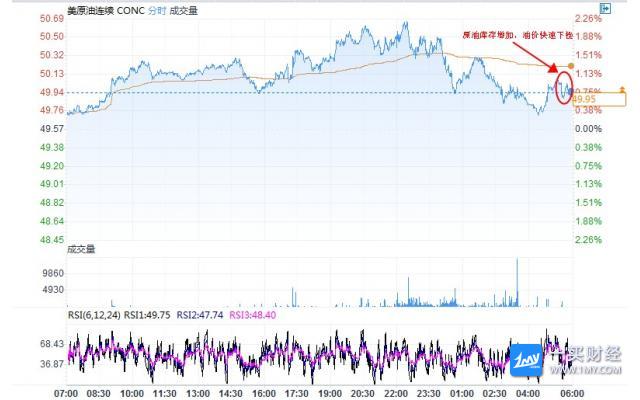
Task: Click the 成交量 label above the volume panel
Action: pos(81,249)
